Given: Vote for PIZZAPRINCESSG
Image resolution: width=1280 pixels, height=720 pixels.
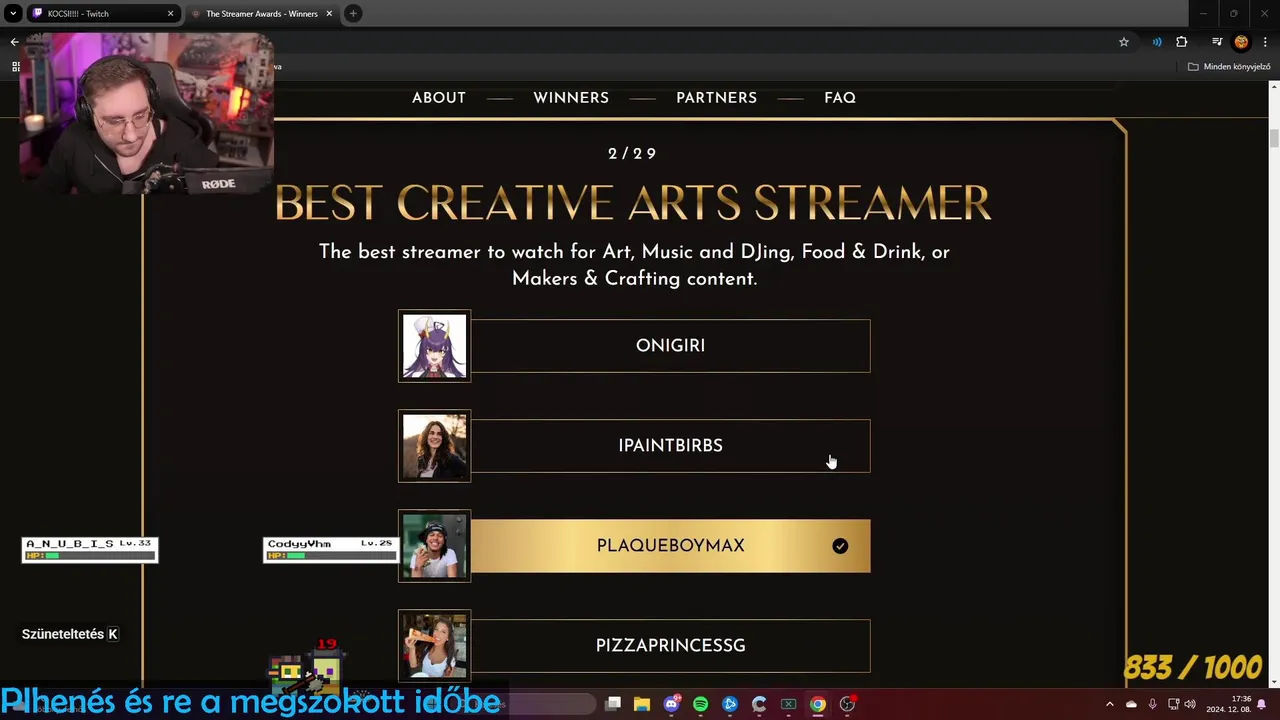Looking at the screenshot, I should point(670,646).
